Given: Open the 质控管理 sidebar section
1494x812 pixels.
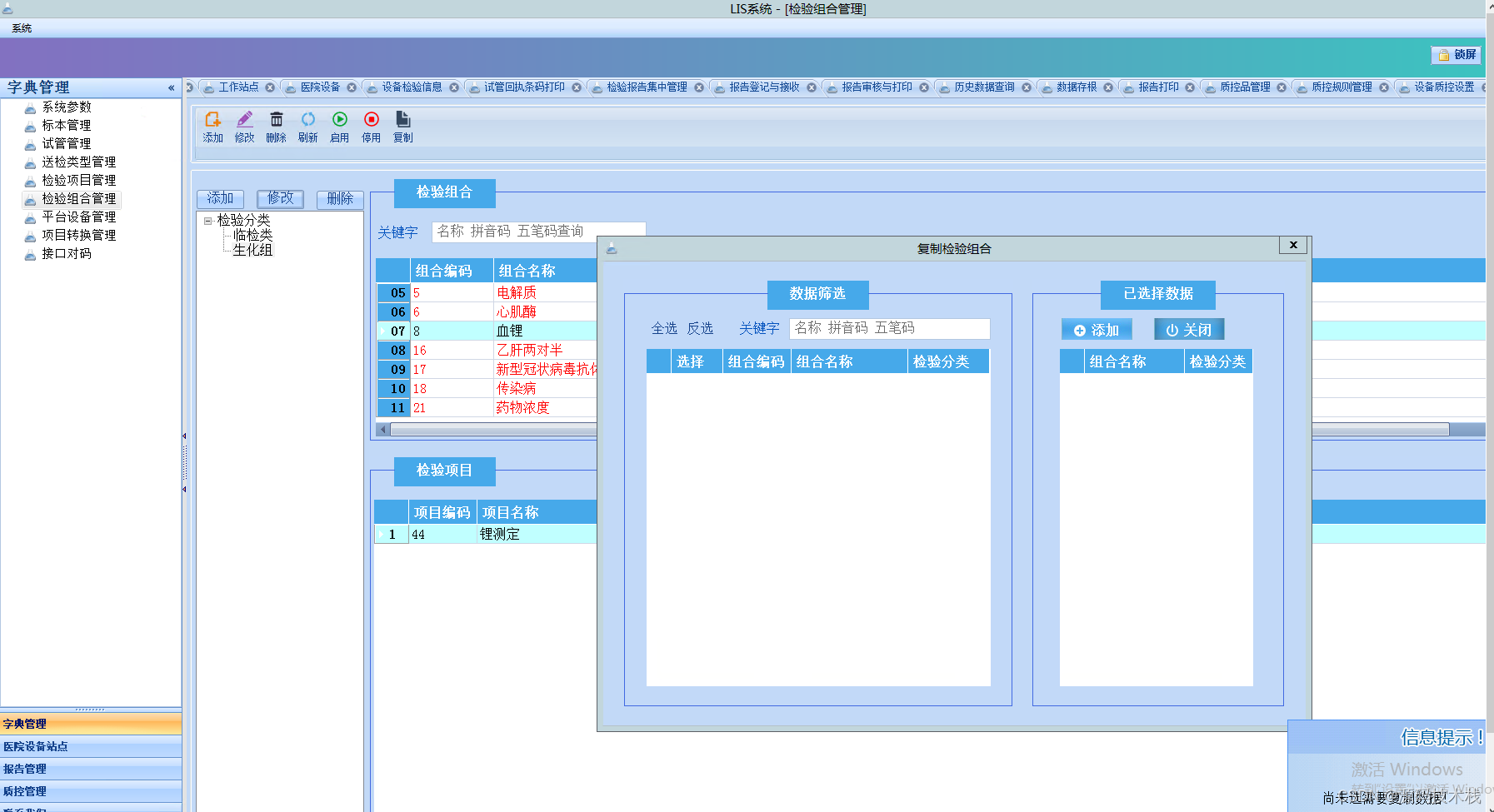Looking at the screenshot, I should tap(91, 791).
